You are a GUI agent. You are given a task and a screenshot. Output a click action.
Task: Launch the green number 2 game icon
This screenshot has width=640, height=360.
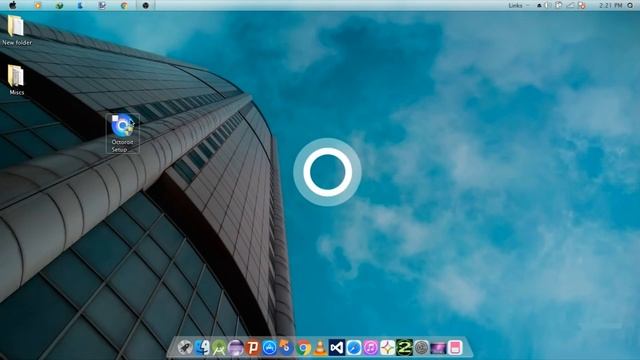(404, 348)
